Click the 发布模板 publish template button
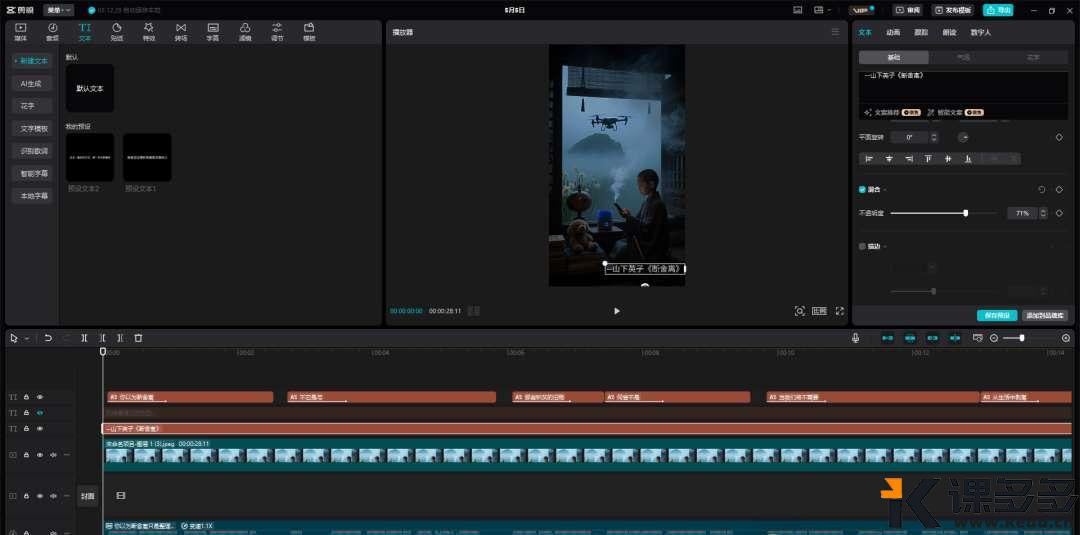This screenshot has height=535, width=1080. 953,10
